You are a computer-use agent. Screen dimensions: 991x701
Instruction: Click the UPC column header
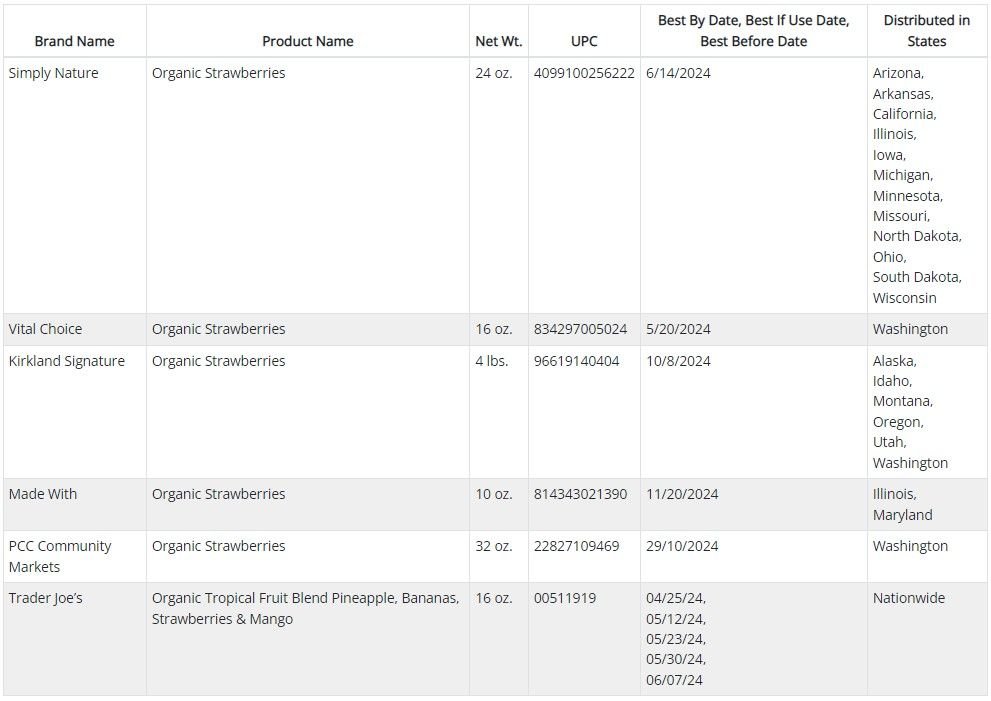(584, 41)
